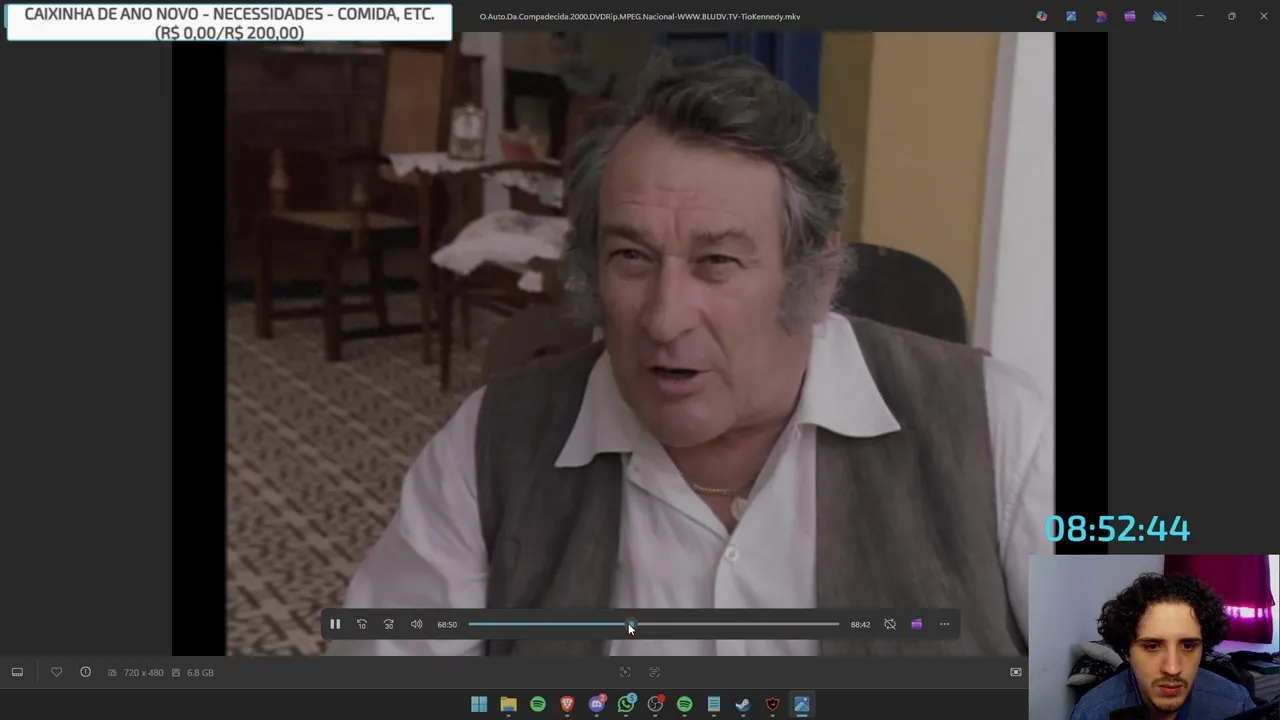Open Steam from the taskbar

pyautogui.click(x=743, y=704)
